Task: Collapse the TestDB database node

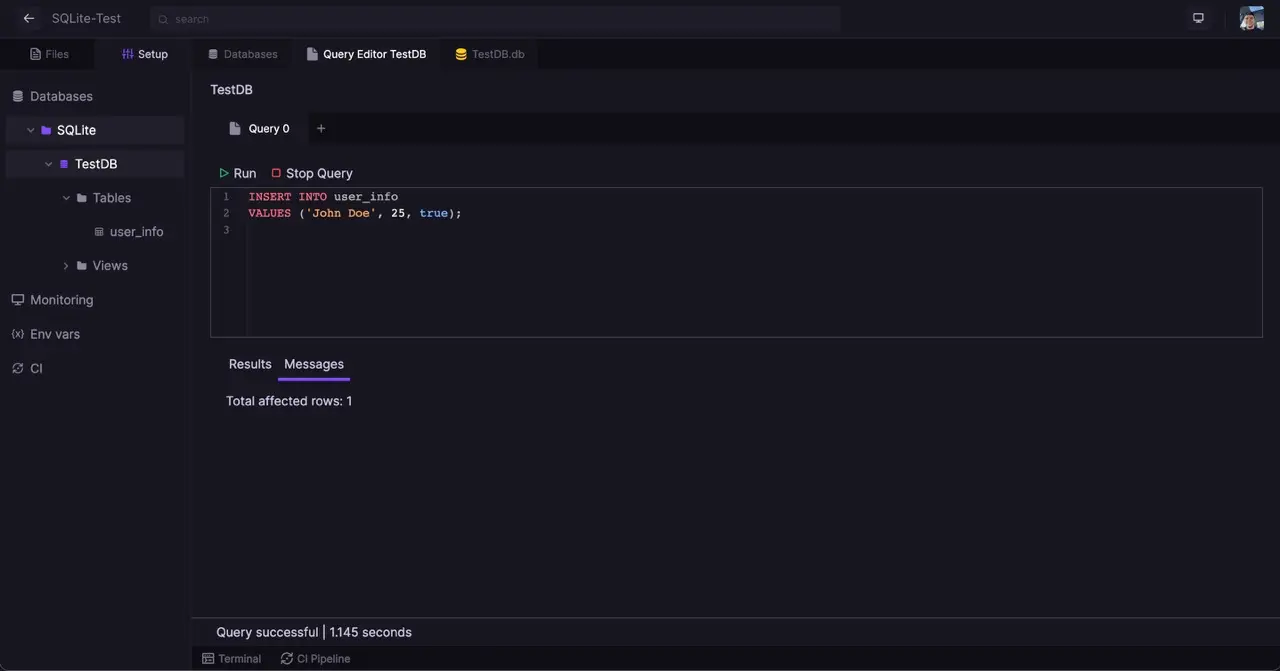Action: click(x=49, y=164)
